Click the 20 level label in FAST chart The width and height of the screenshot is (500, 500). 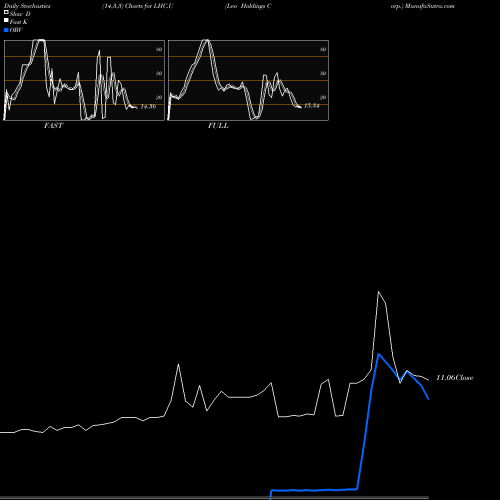point(159,97)
